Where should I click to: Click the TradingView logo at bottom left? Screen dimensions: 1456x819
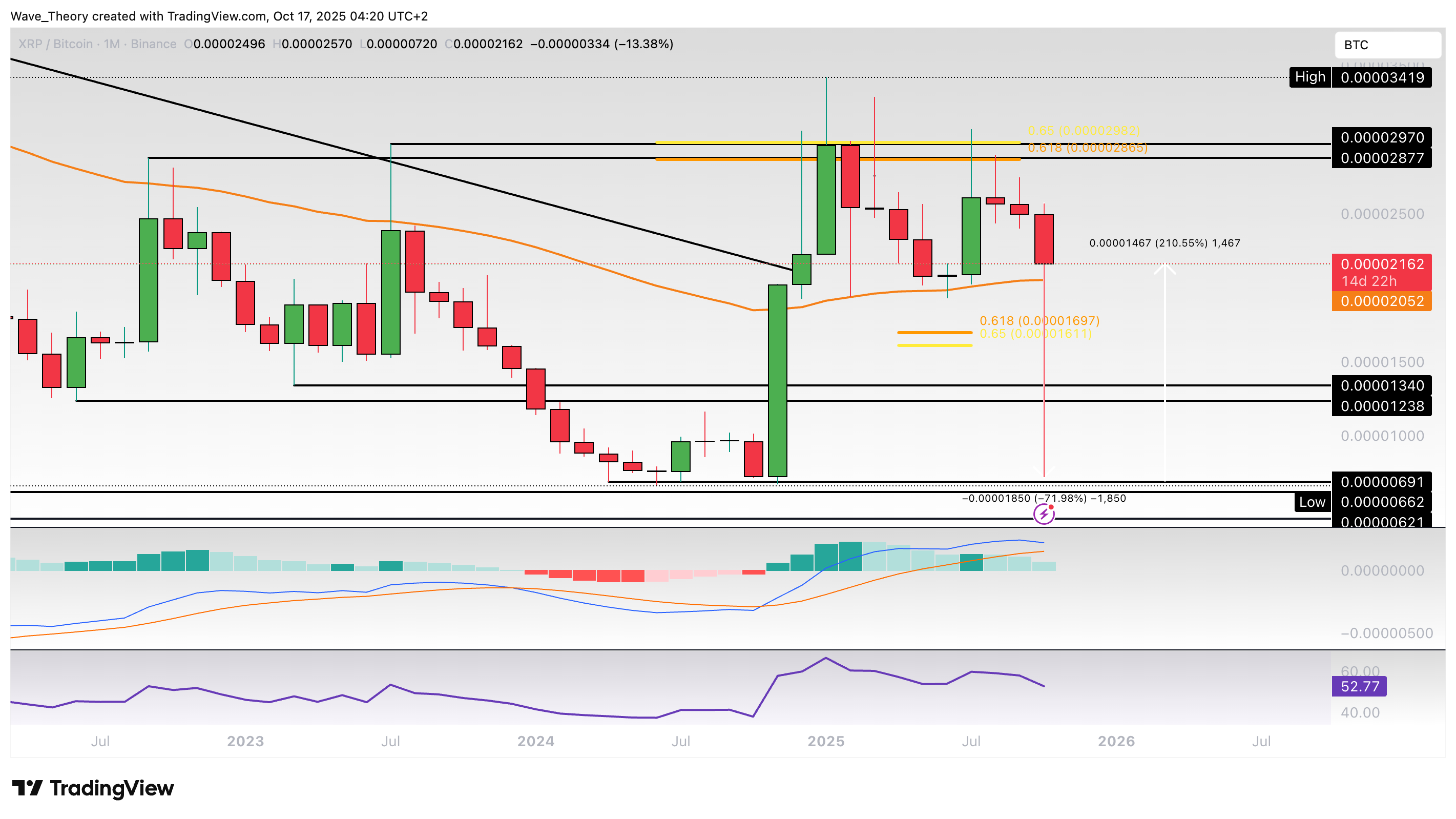[x=93, y=788]
